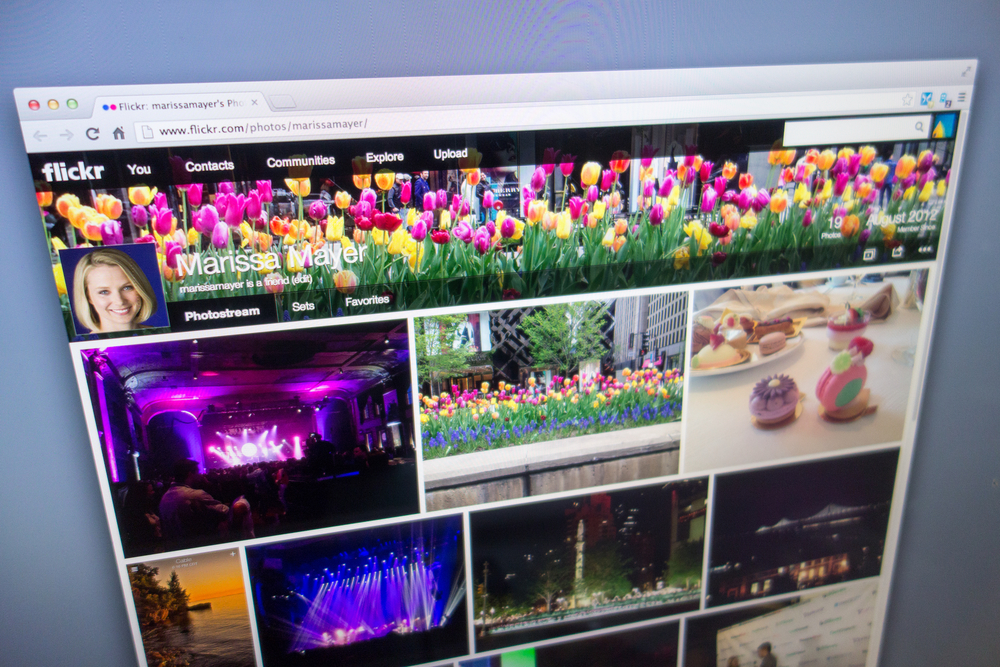
Task: Open the Contacts menu
Action: [209, 165]
